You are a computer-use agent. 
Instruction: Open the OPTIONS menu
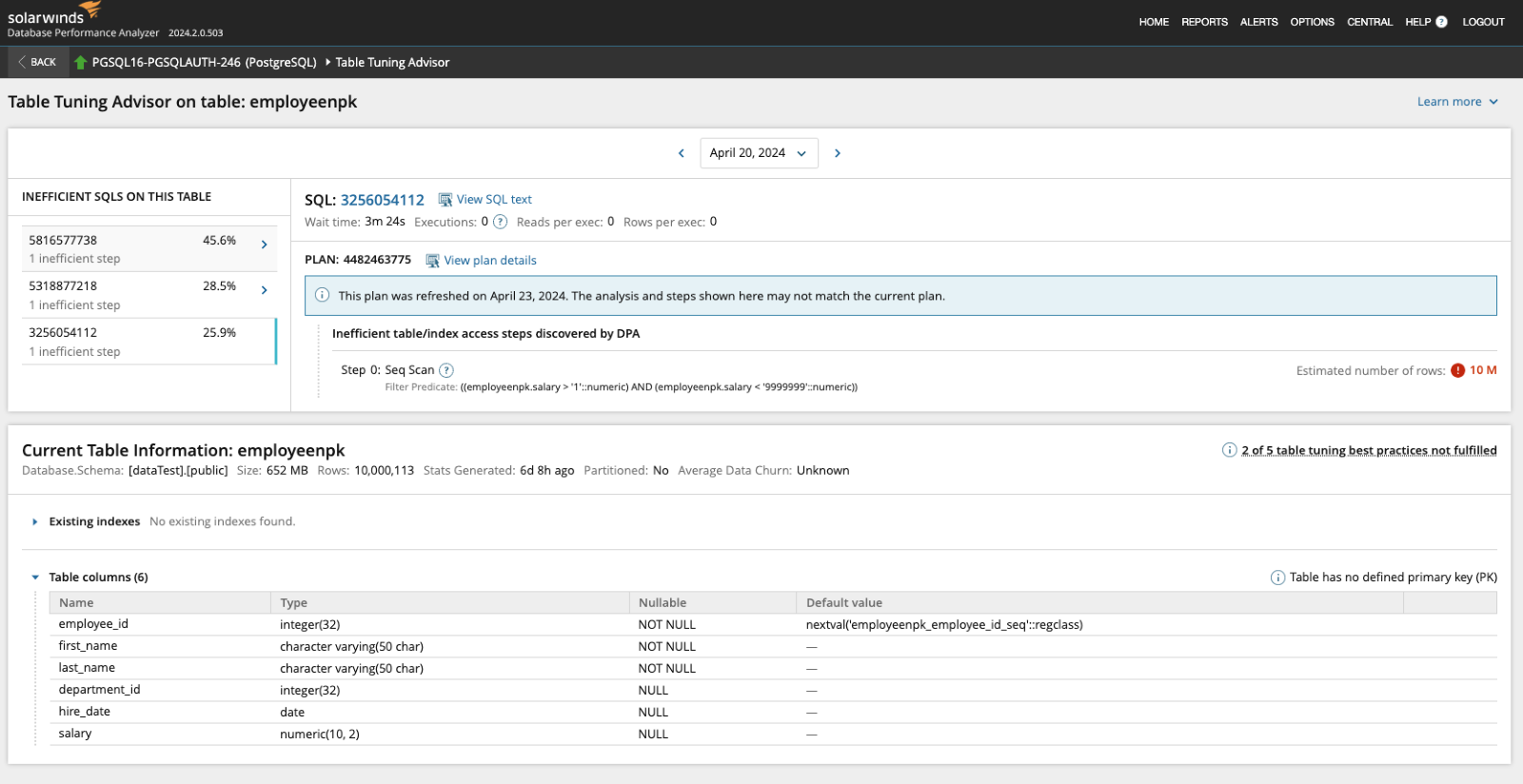1312,22
